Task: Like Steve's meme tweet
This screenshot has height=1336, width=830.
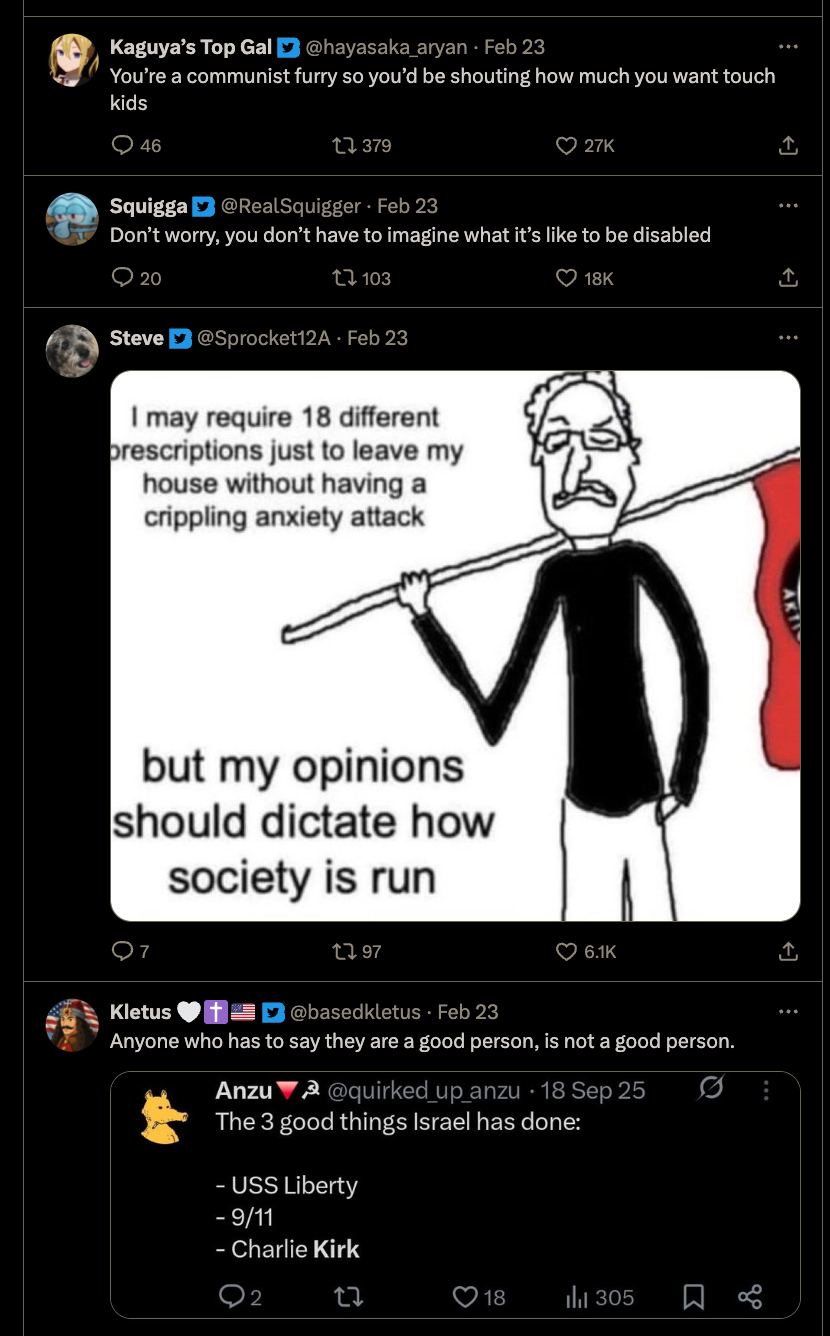Action: (x=567, y=951)
